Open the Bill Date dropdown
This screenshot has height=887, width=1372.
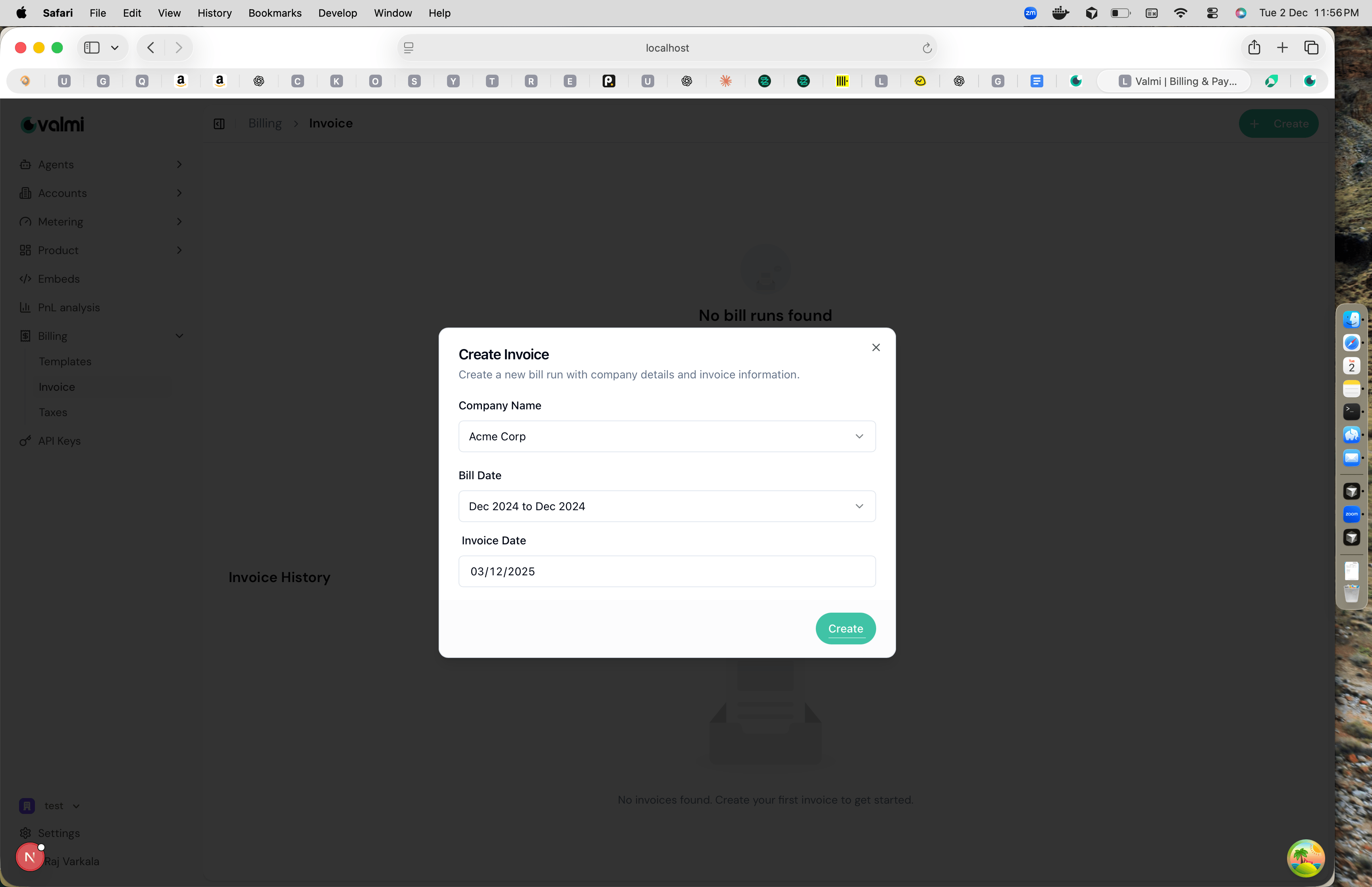point(667,506)
